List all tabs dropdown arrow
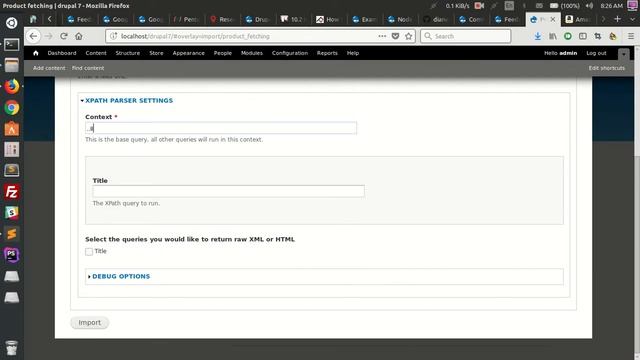 point(632,19)
